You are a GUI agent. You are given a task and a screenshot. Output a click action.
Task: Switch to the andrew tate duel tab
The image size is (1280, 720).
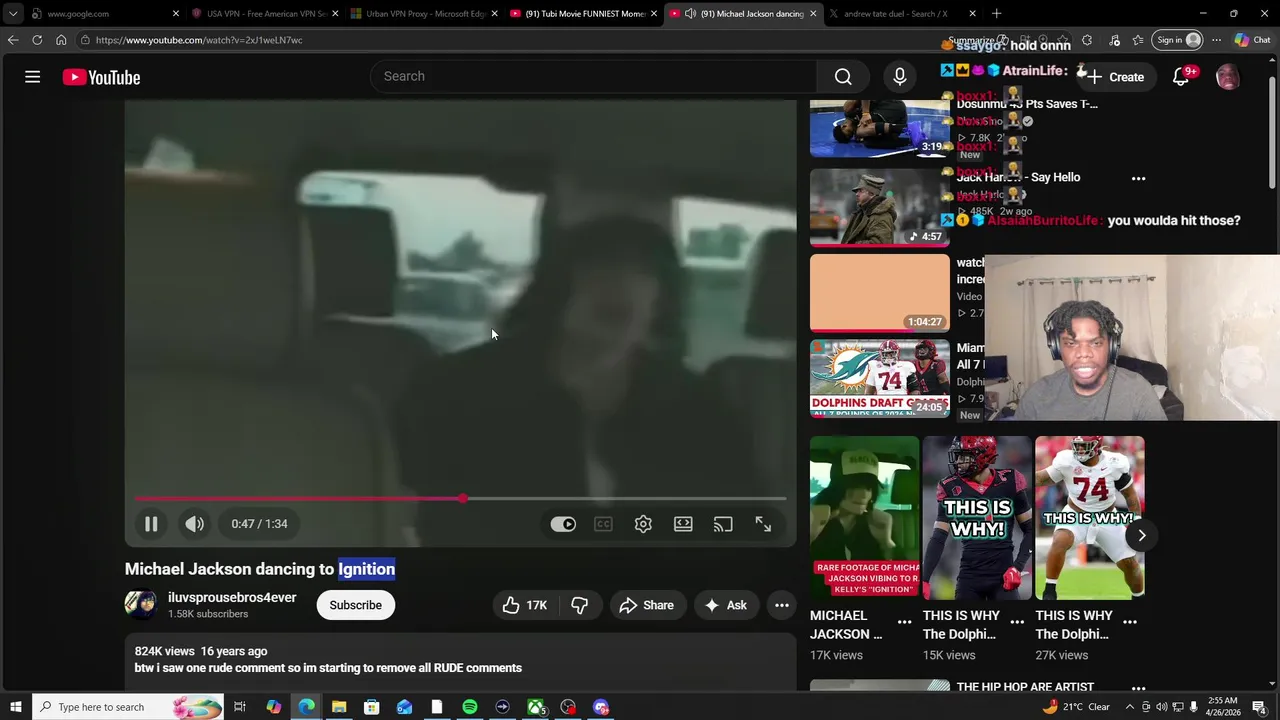[x=901, y=14]
